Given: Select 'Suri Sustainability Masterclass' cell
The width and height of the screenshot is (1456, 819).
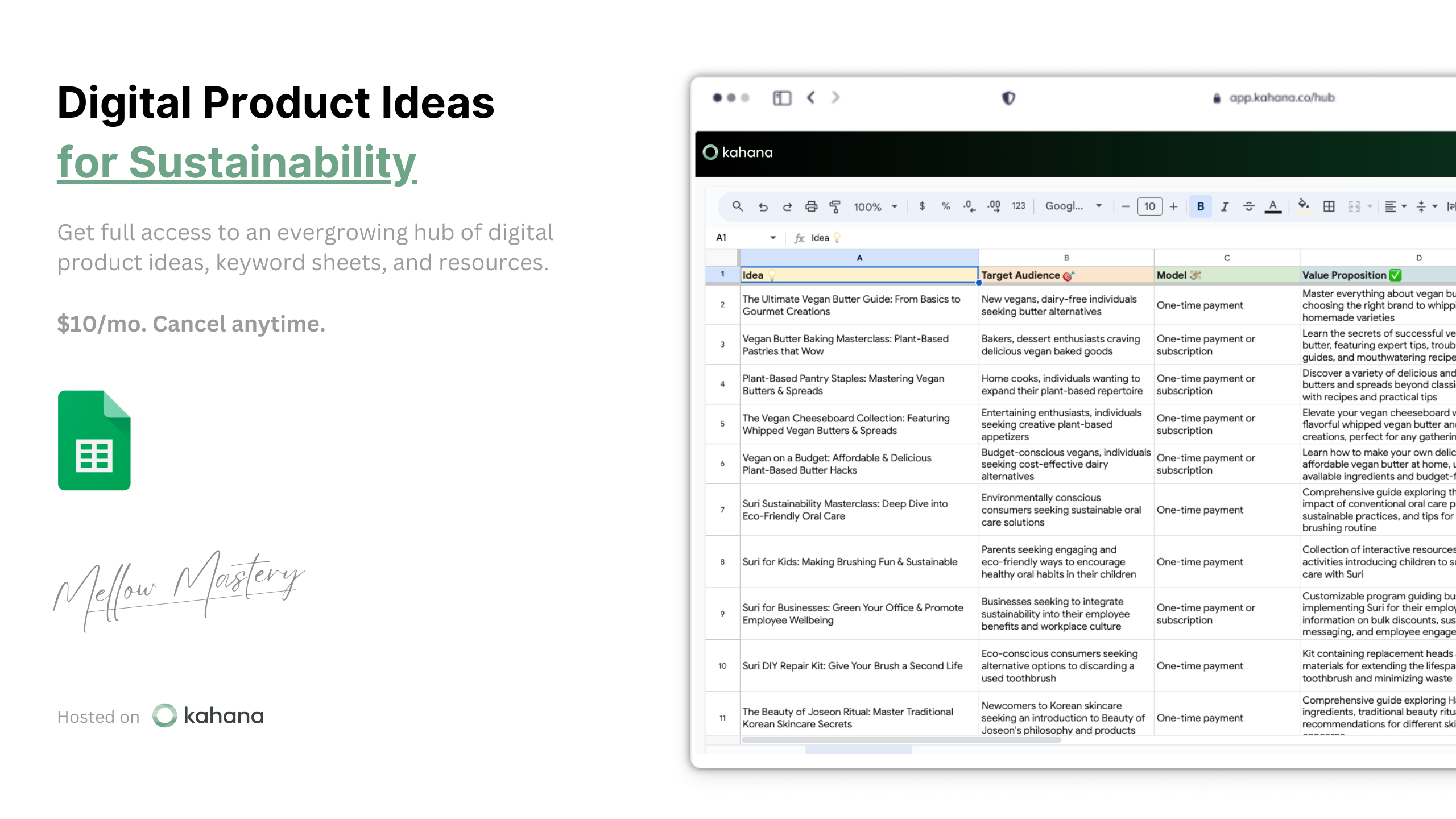Looking at the screenshot, I should [859, 510].
